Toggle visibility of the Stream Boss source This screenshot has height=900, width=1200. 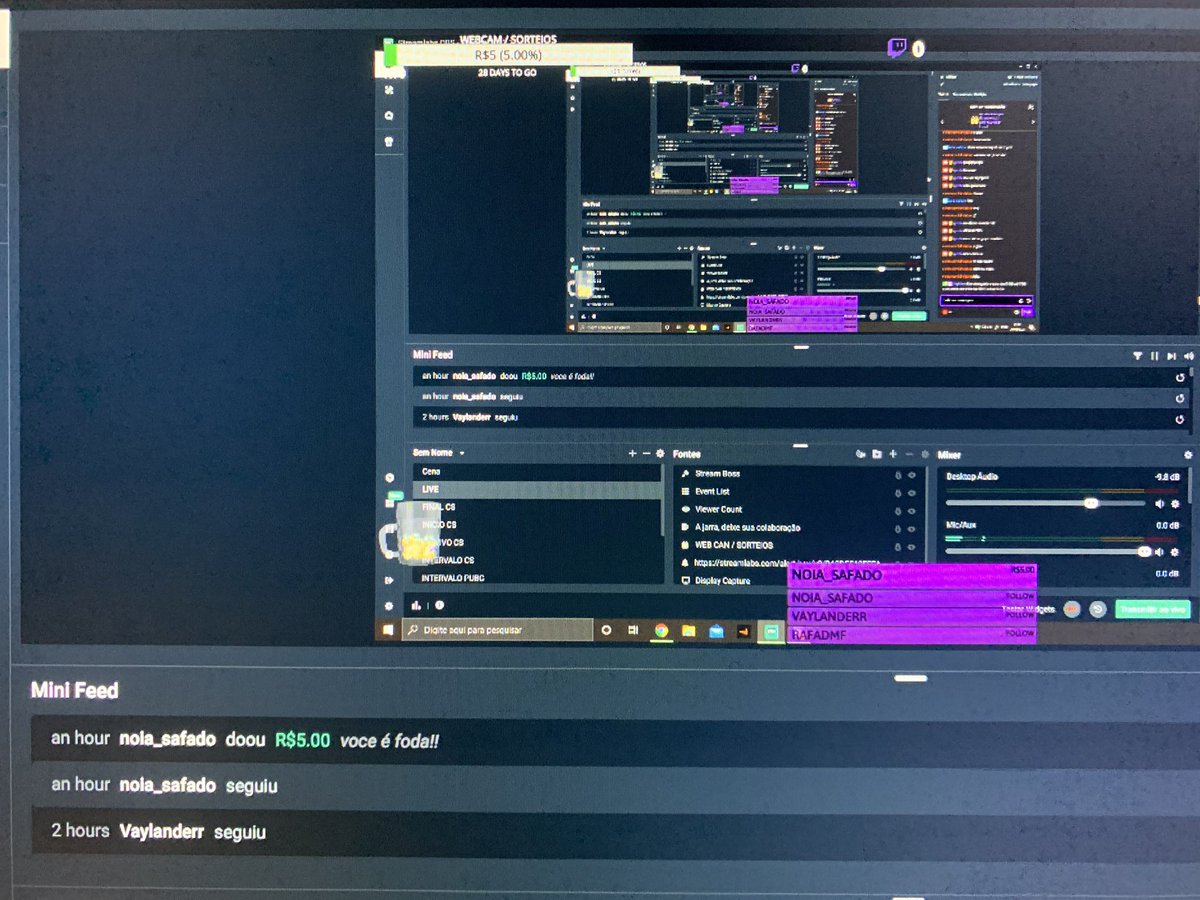click(912, 474)
